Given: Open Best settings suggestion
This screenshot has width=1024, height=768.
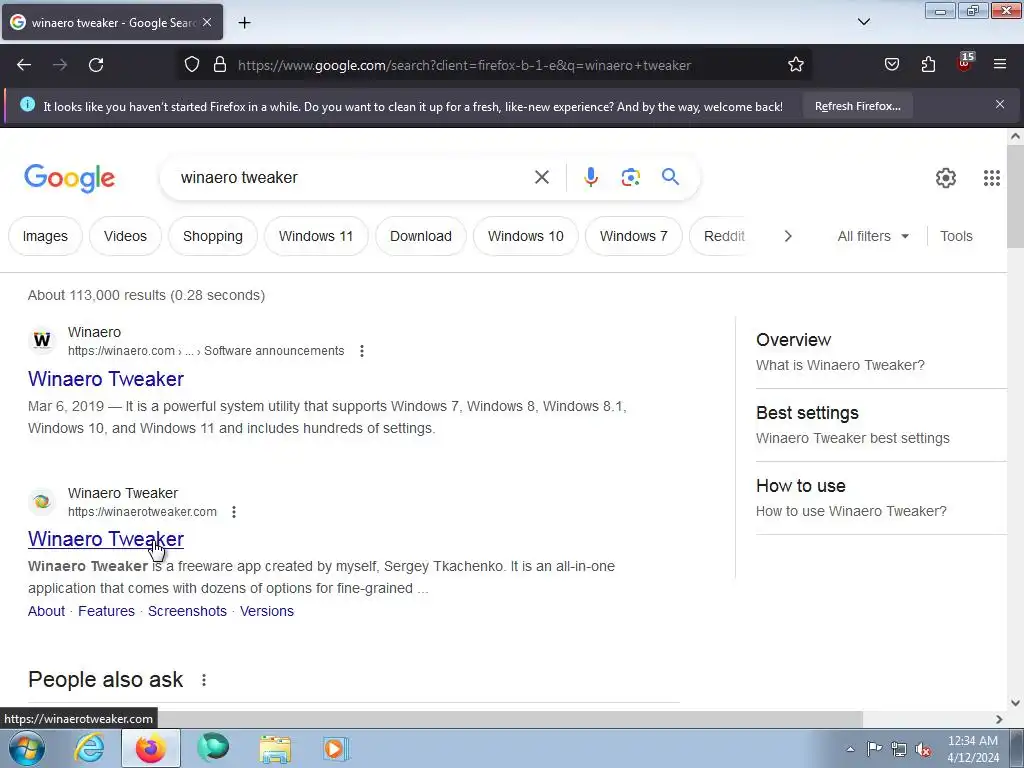Looking at the screenshot, I should [881, 425].
